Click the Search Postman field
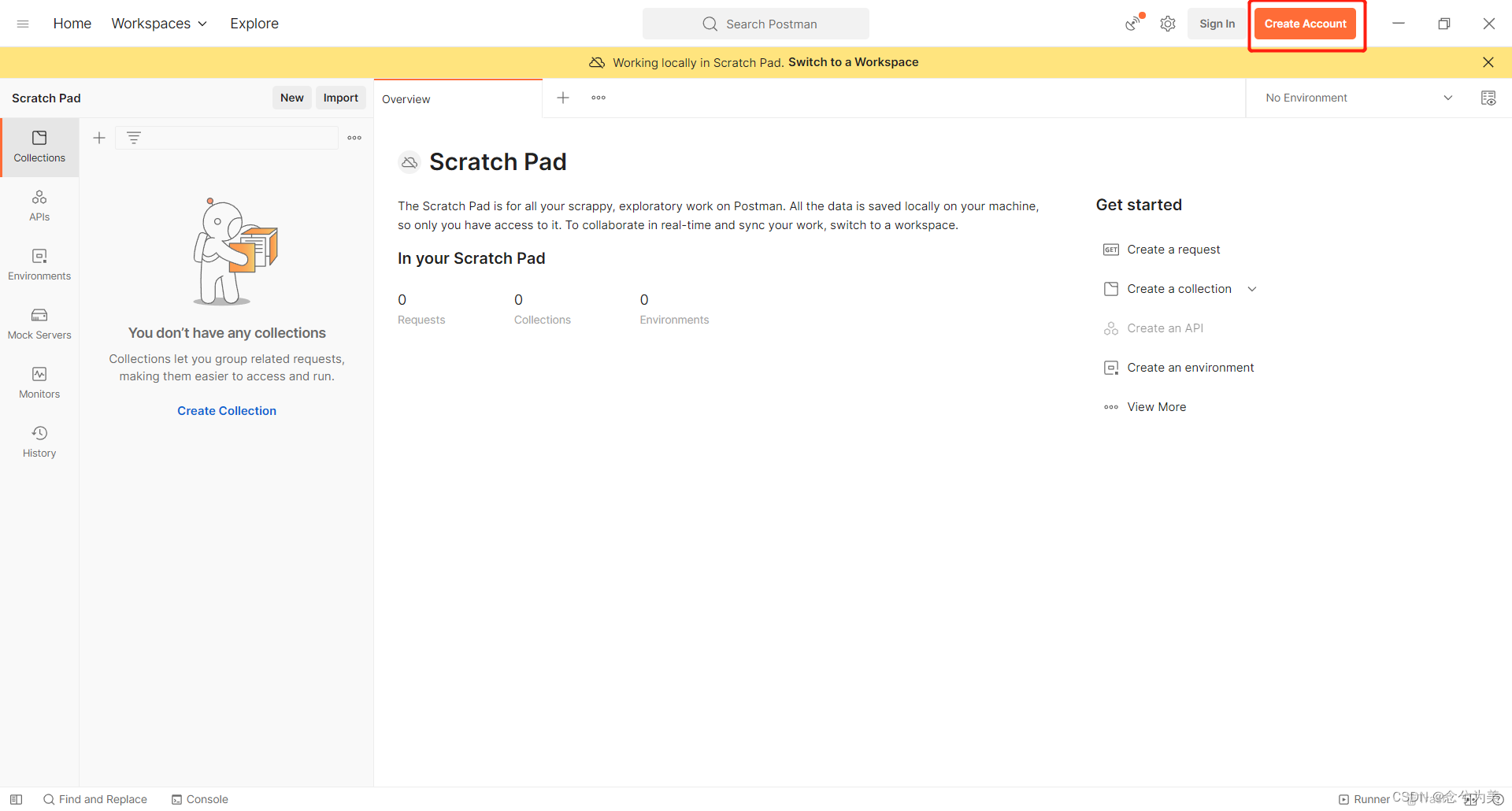Image resolution: width=1512 pixels, height=811 pixels. pyautogui.click(x=756, y=24)
